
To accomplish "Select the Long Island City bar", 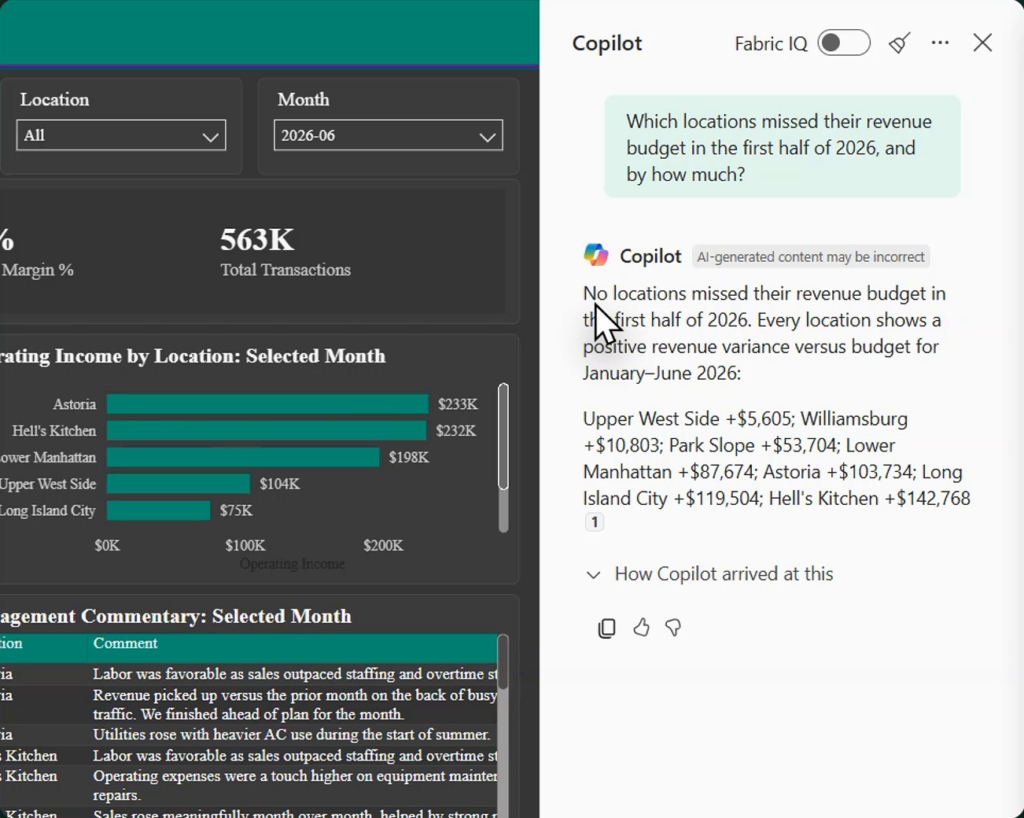I will click(x=159, y=510).
